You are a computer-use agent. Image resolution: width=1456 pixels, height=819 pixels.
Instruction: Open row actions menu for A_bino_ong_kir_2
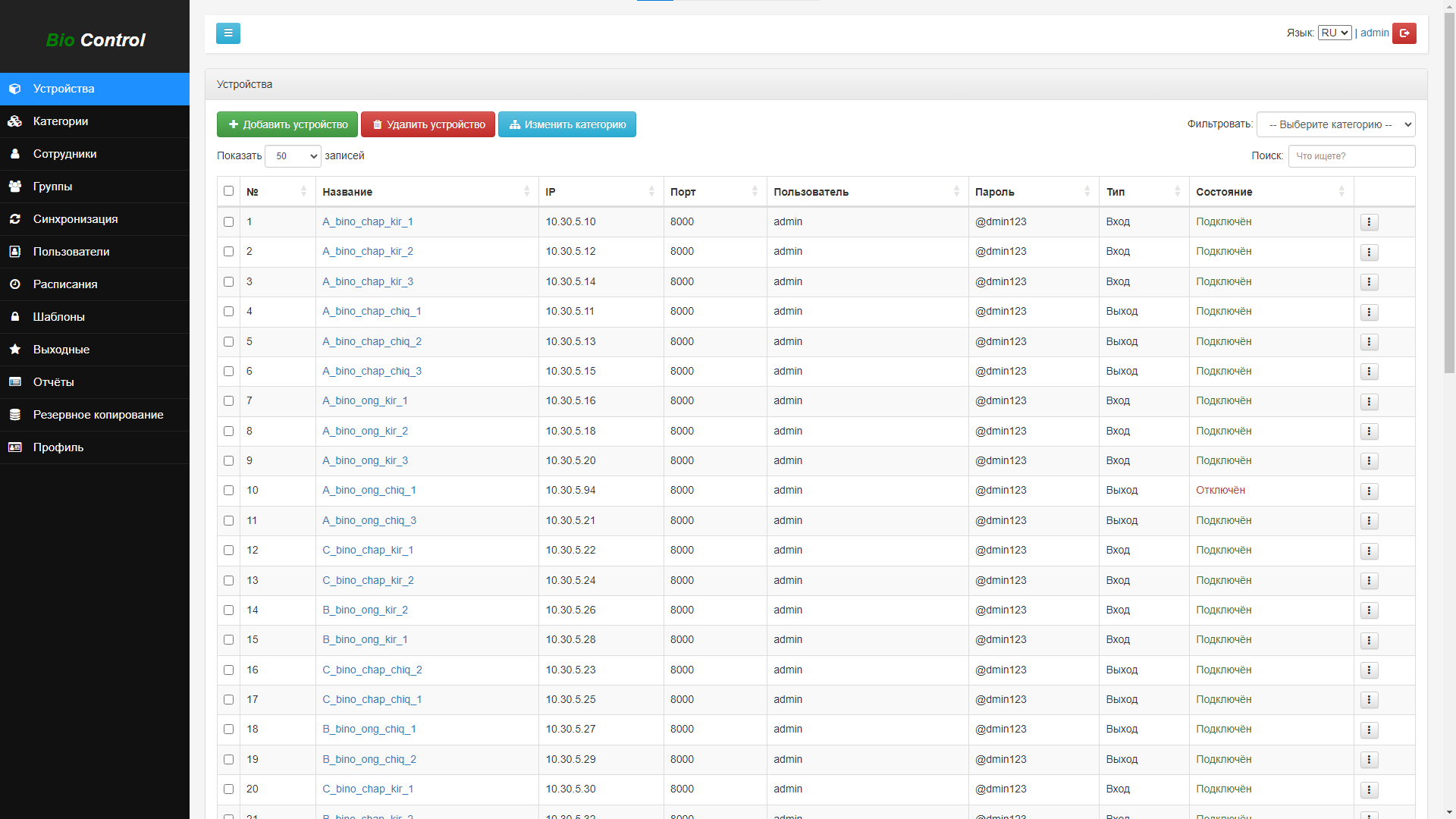pyautogui.click(x=1370, y=431)
